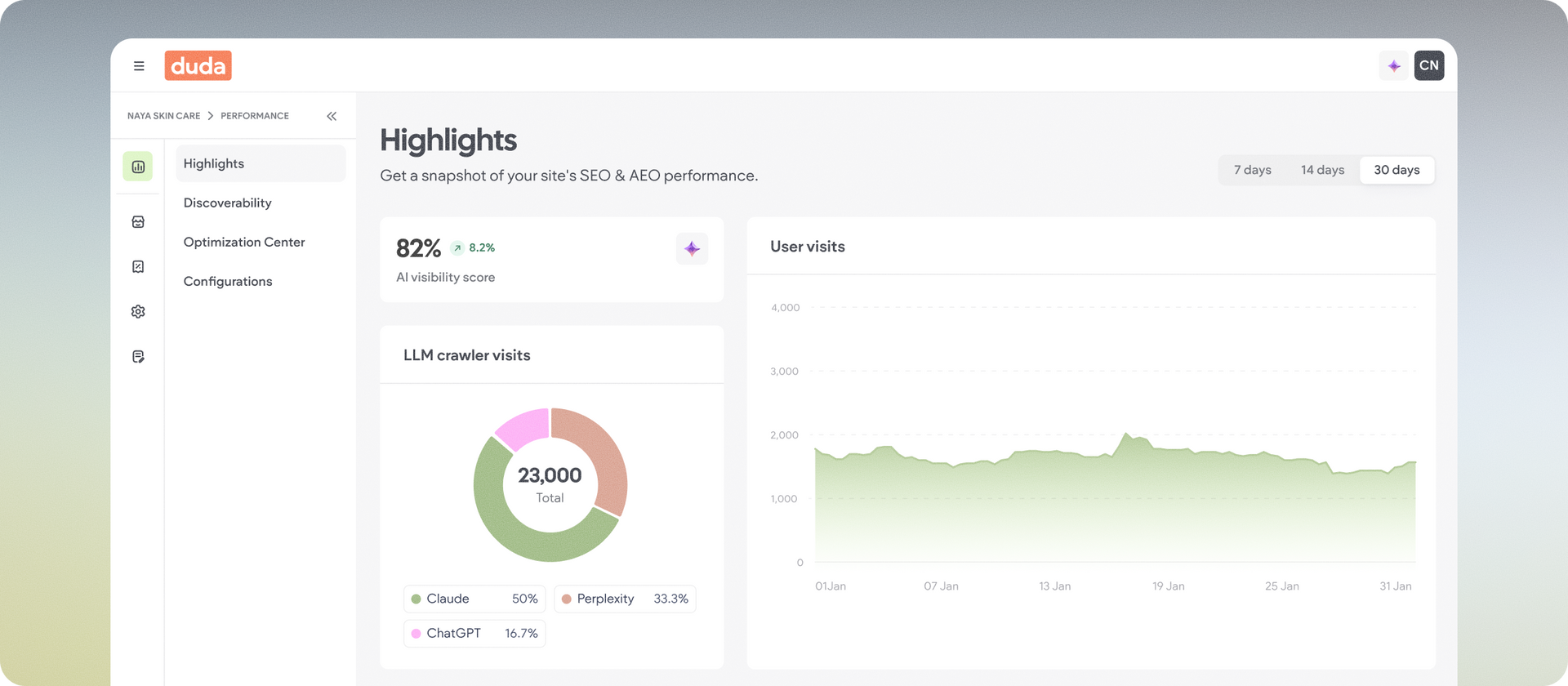The image size is (1568, 686).
Task: Select the 30 days range
Action: [1396, 170]
